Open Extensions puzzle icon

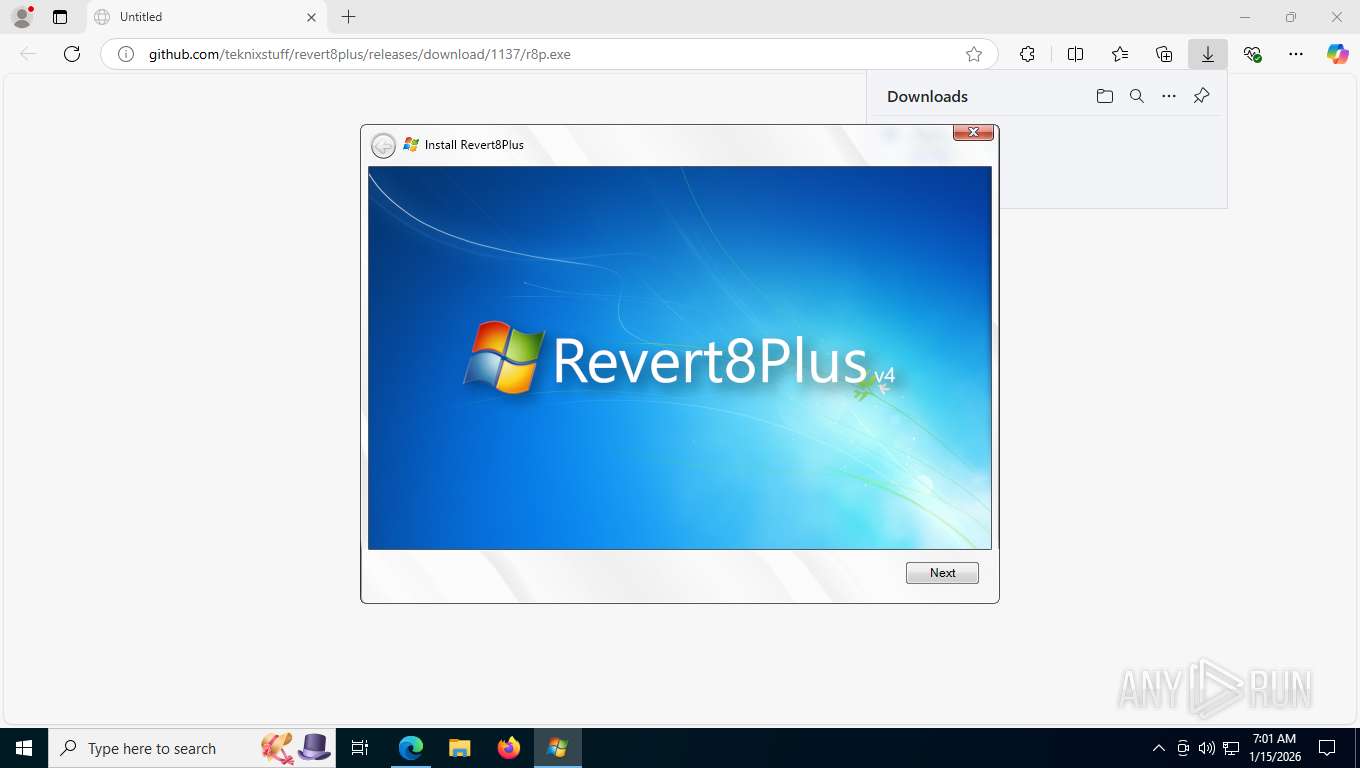[x=1027, y=54]
